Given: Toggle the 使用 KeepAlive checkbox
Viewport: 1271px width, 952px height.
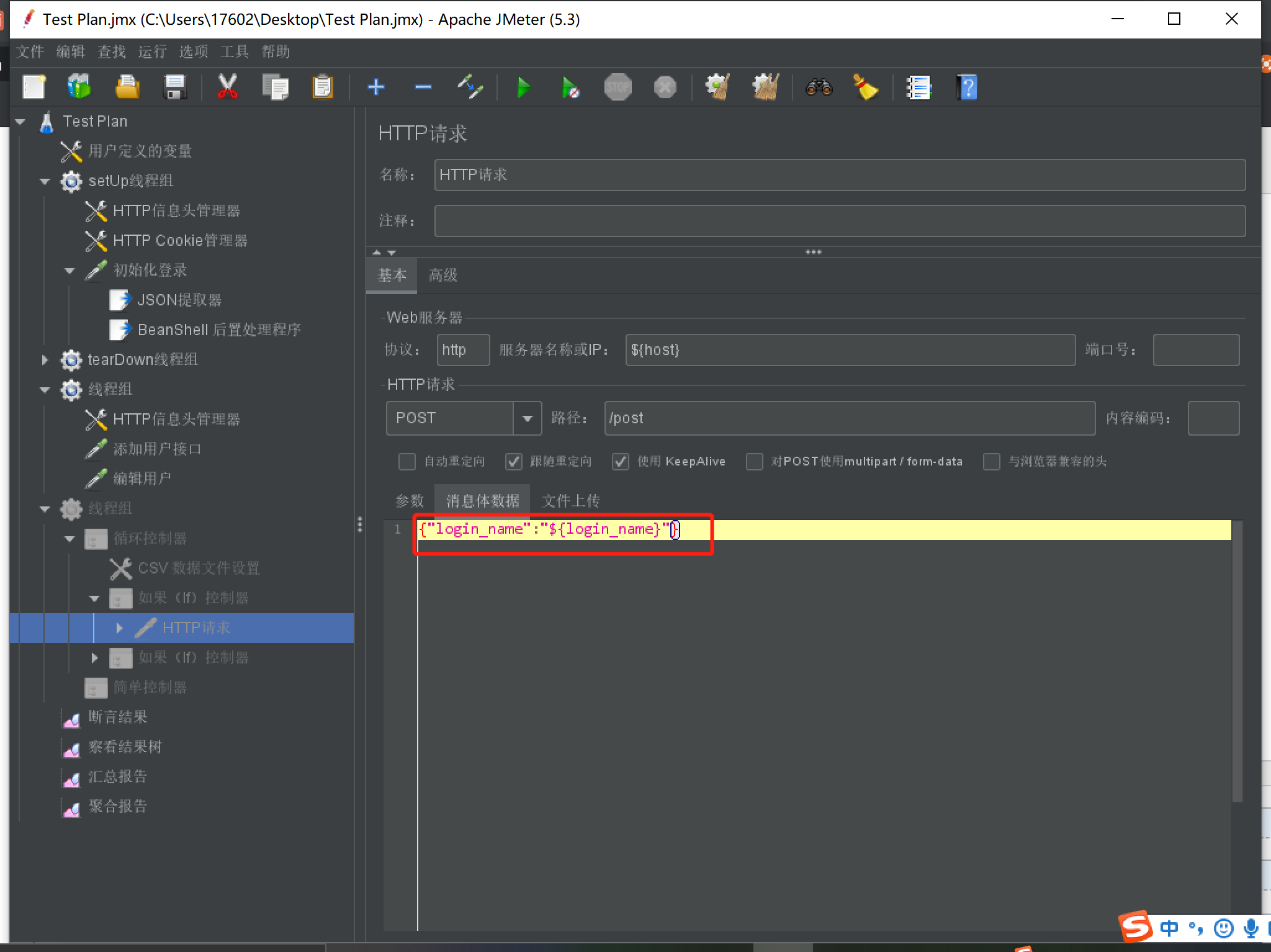Looking at the screenshot, I should click(x=621, y=462).
